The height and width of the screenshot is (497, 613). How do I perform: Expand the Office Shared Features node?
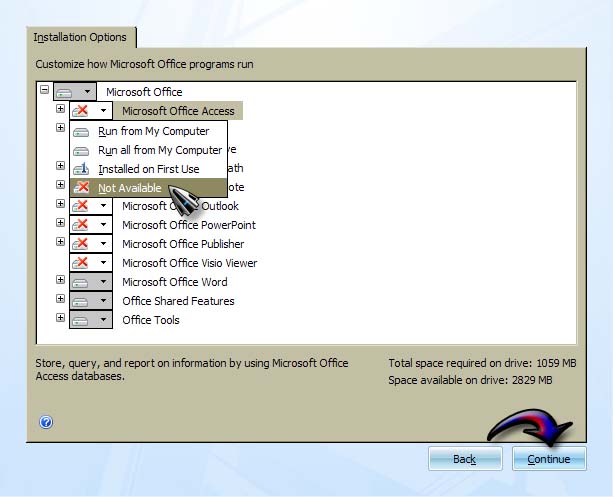[60, 299]
